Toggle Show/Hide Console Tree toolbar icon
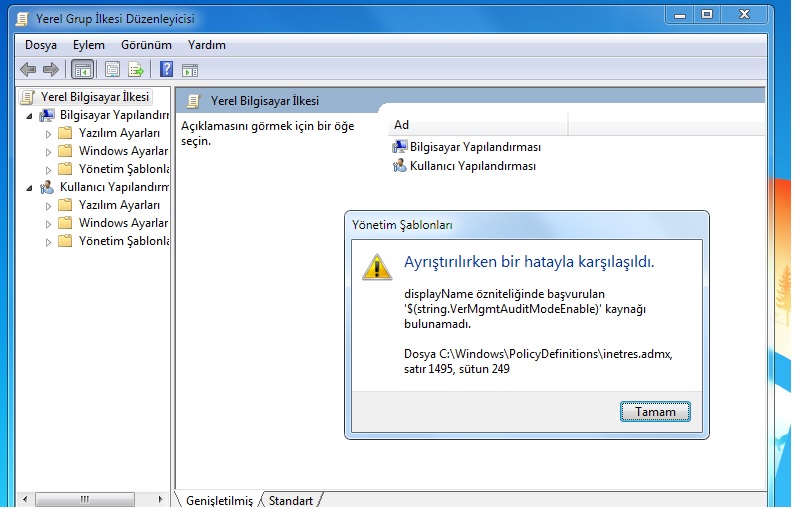The height and width of the screenshot is (509, 793). (x=82, y=69)
